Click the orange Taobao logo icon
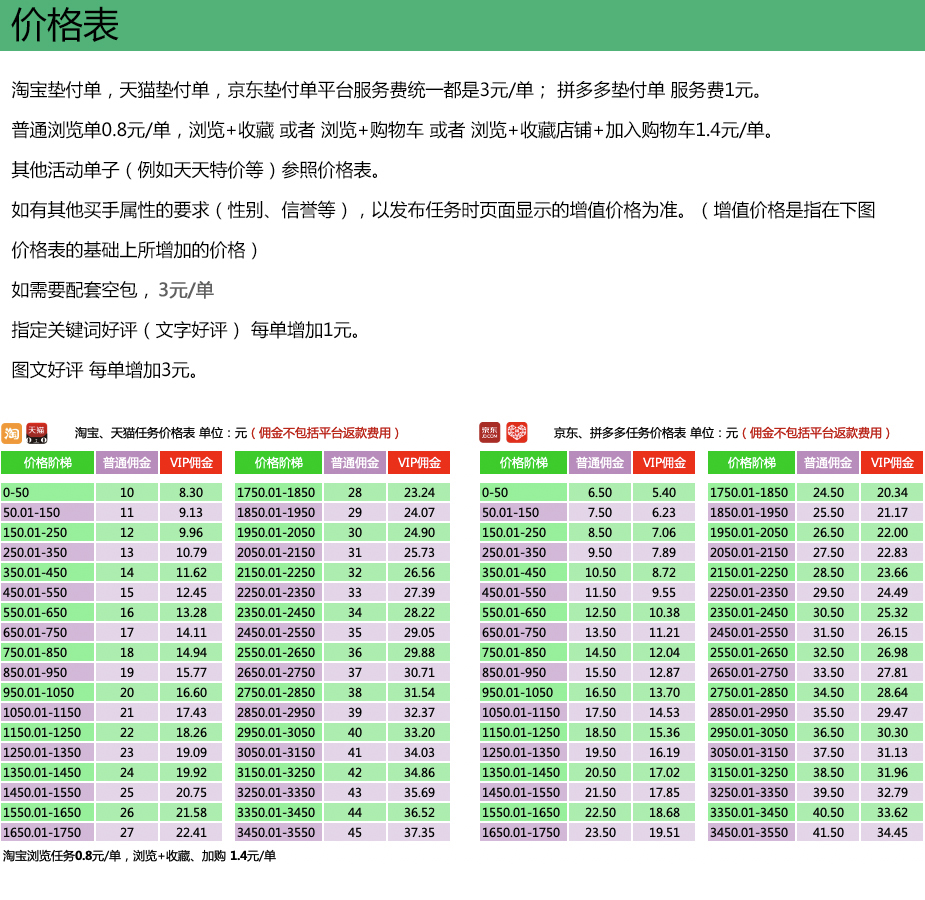This screenshot has width=925, height=900. [11, 433]
